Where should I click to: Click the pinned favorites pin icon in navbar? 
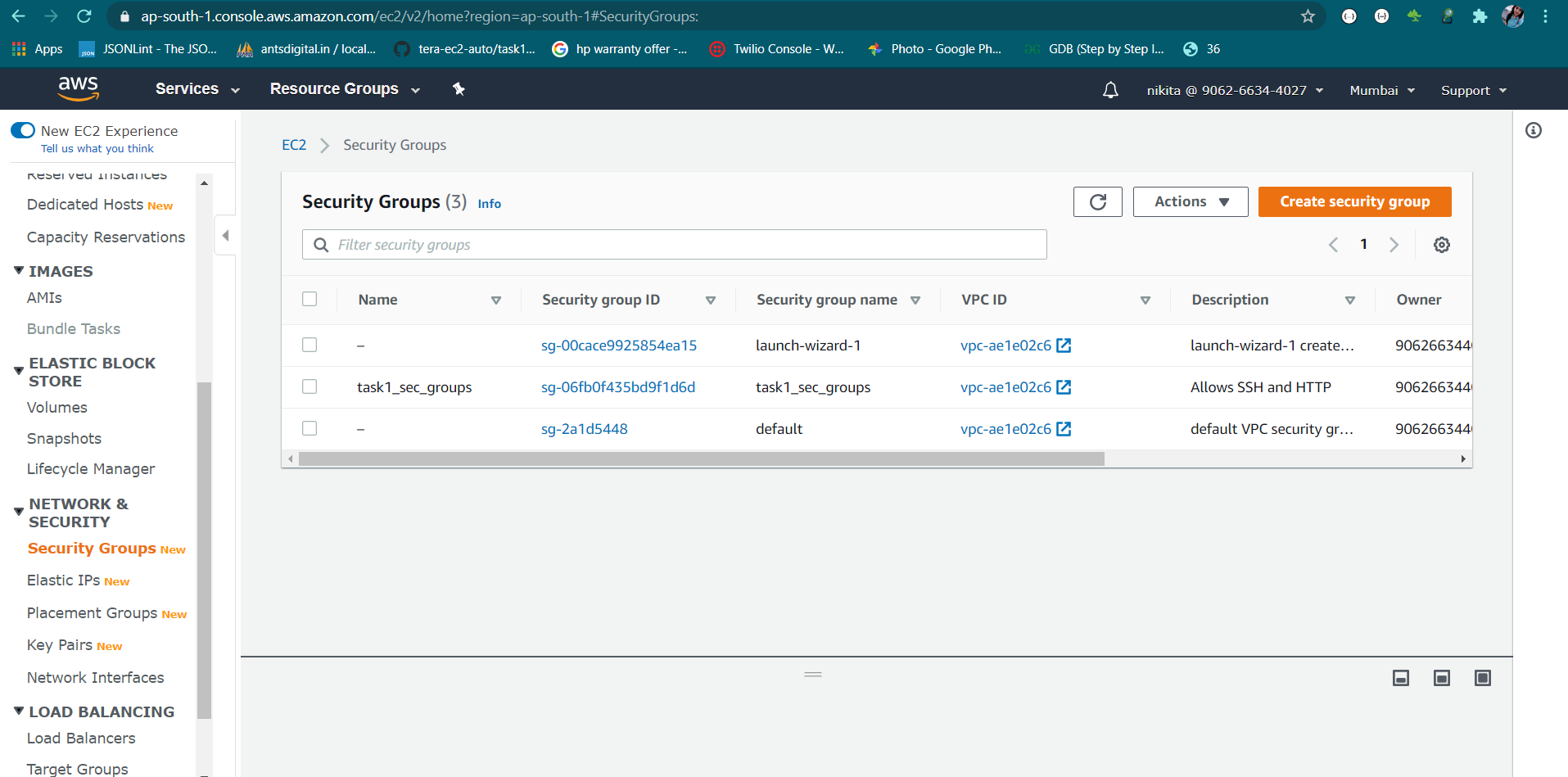point(459,88)
